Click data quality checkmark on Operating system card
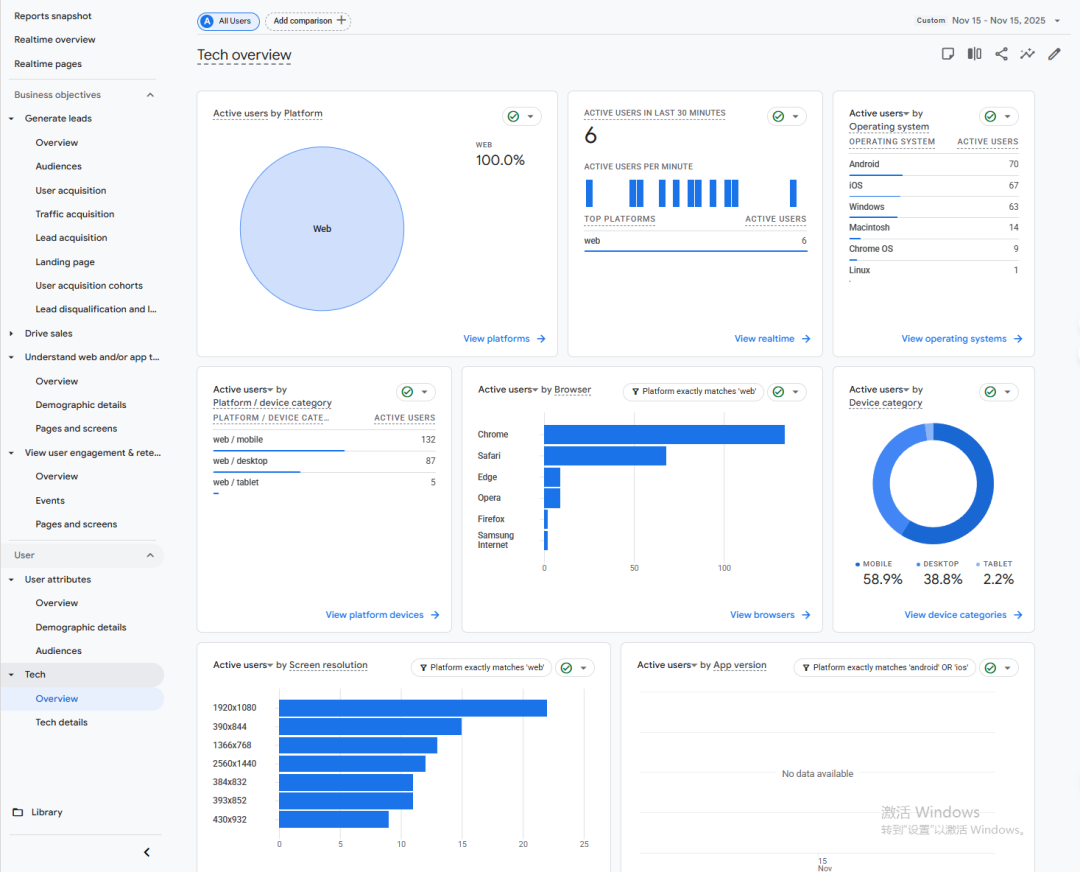The image size is (1080, 872). (990, 117)
